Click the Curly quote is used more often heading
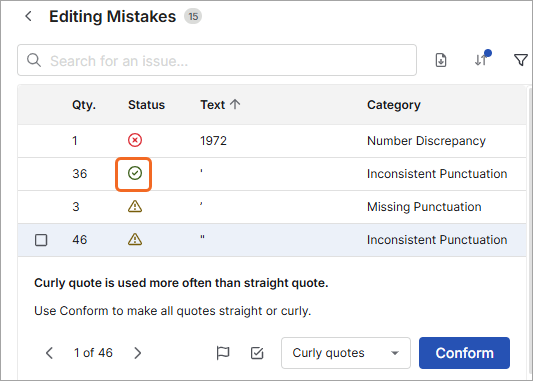This screenshot has height=381, width=533. point(181,282)
